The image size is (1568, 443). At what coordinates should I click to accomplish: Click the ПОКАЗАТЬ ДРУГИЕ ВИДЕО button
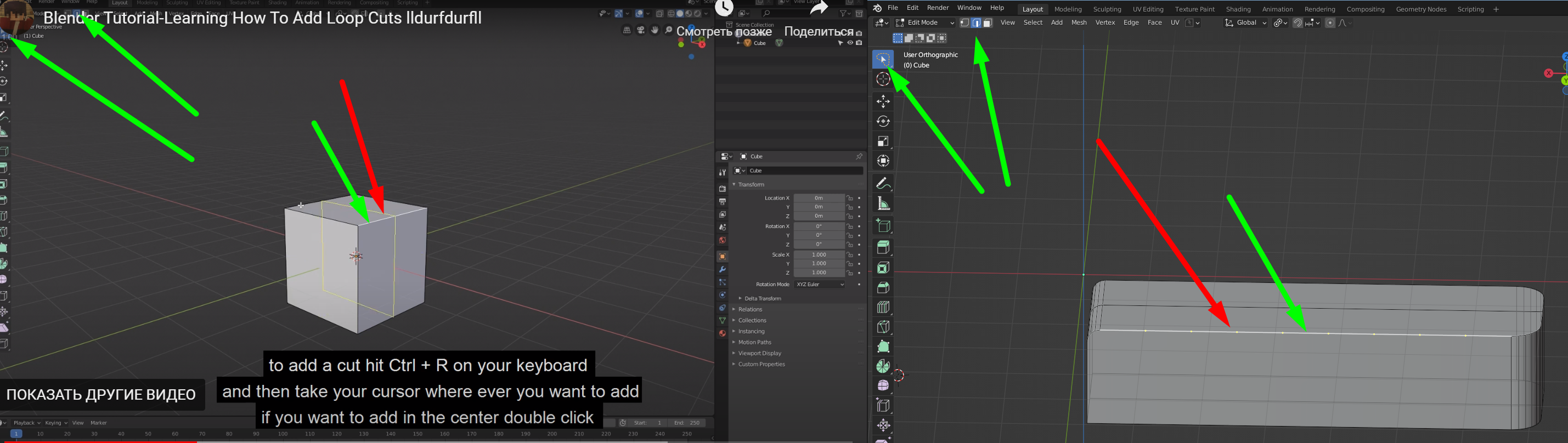click(101, 395)
